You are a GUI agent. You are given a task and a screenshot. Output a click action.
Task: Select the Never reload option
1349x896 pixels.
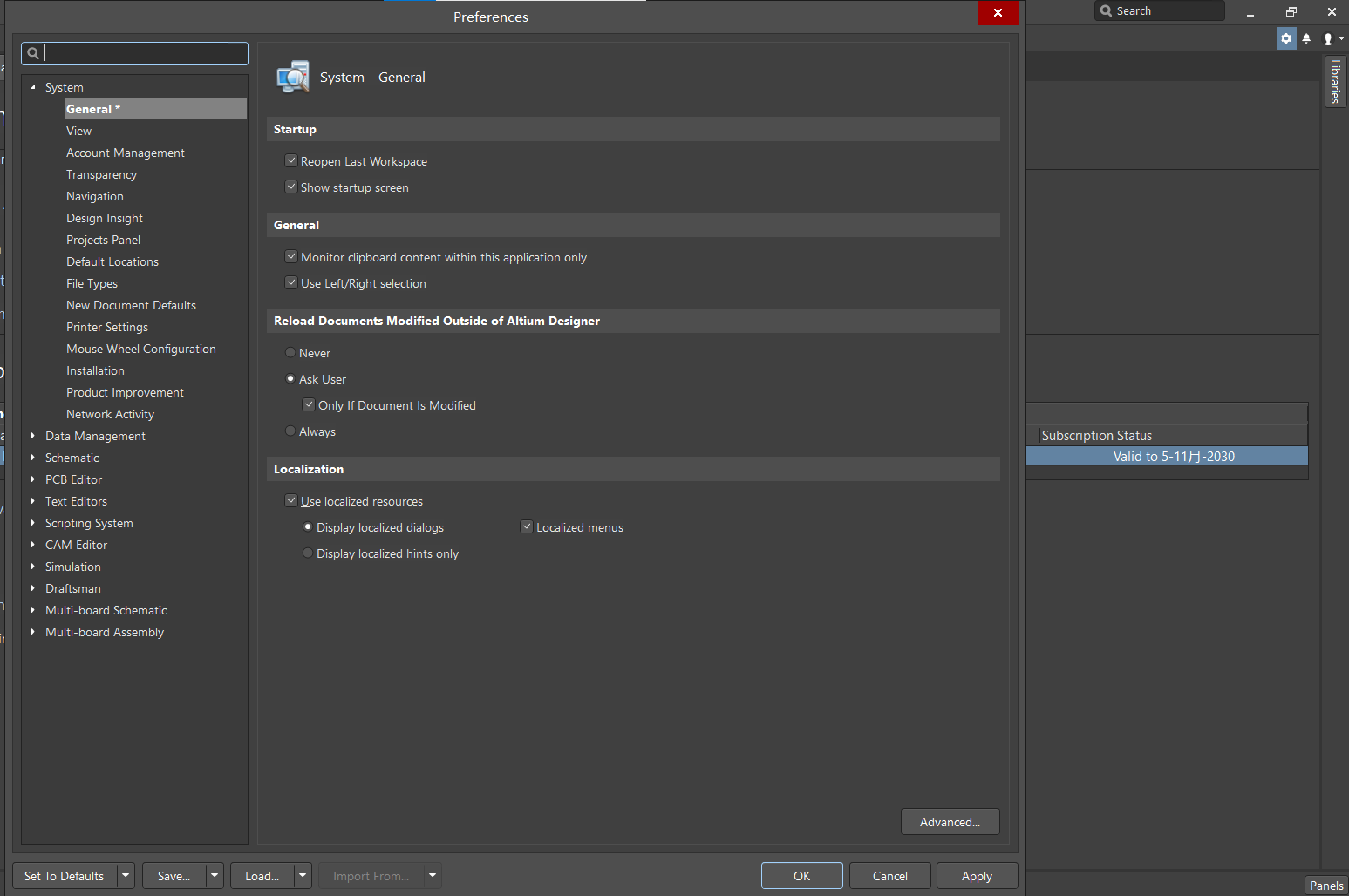pyautogui.click(x=290, y=352)
